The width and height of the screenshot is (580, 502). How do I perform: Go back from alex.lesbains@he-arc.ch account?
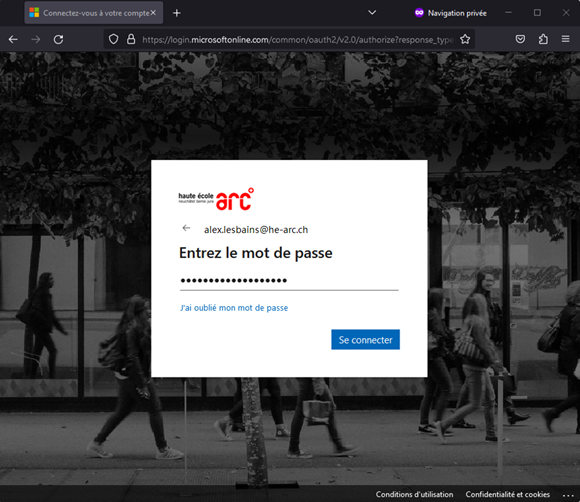186,228
